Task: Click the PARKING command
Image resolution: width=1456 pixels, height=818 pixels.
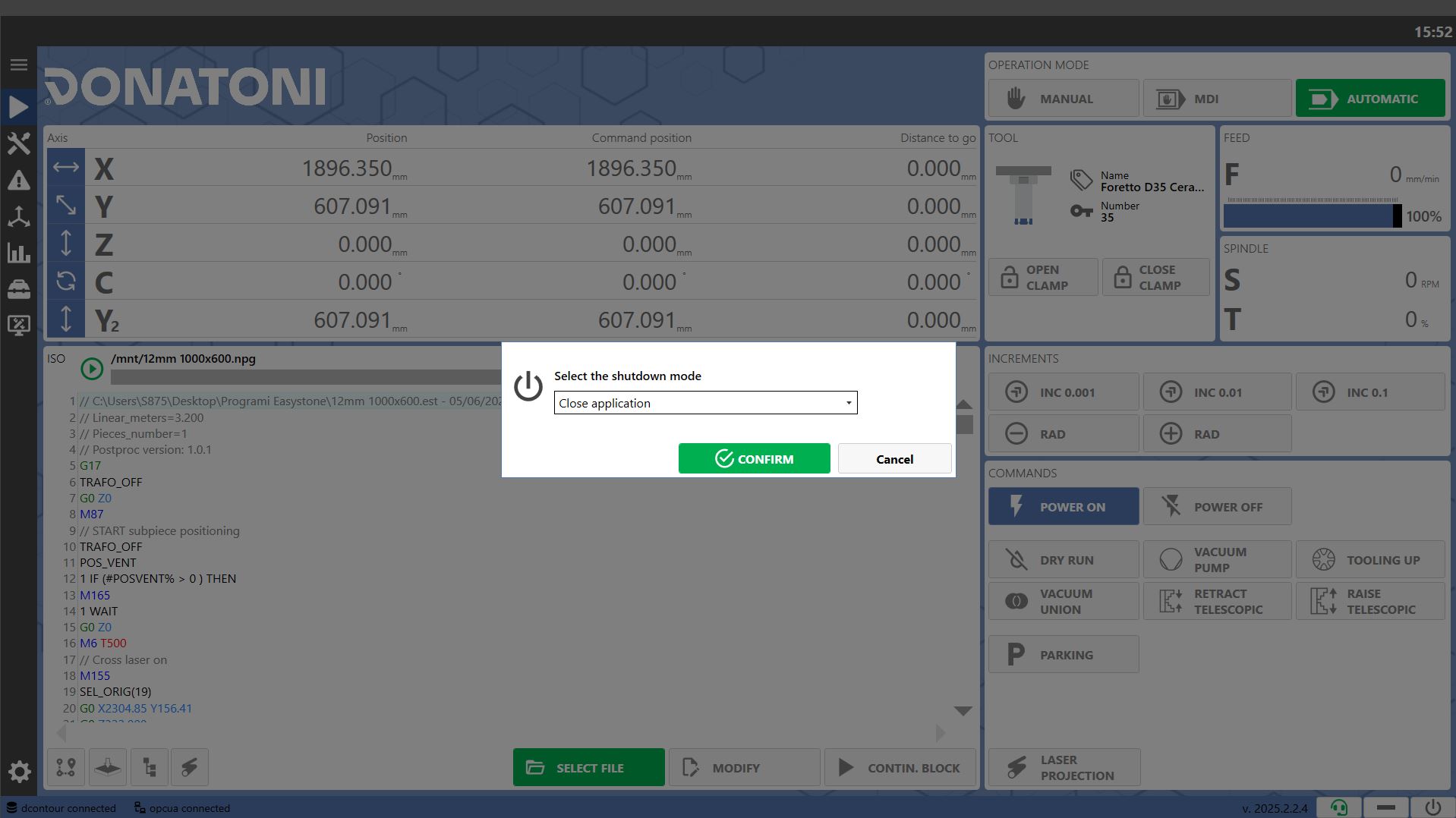Action: tap(1064, 654)
